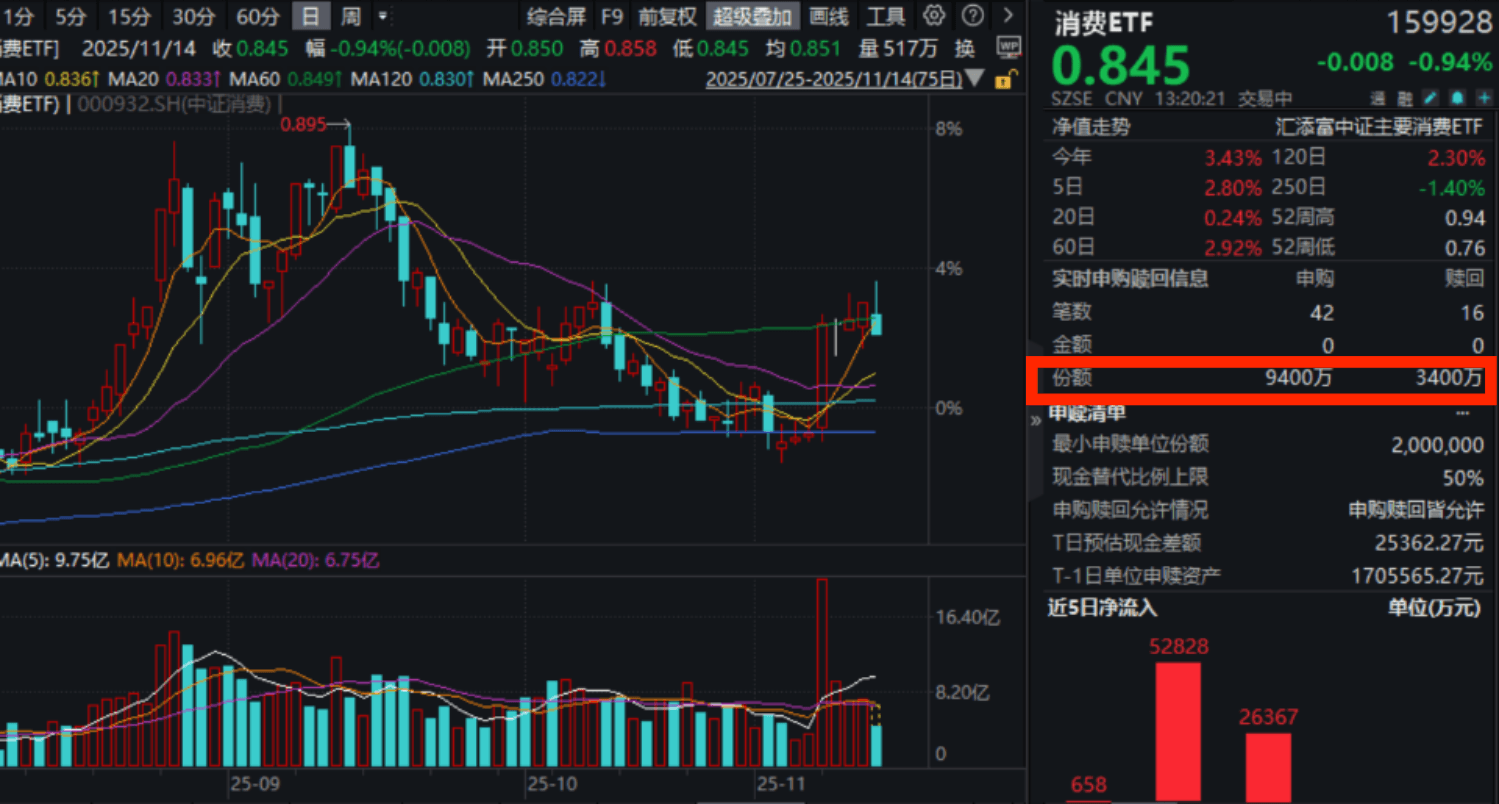The image size is (1499, 804).
Task: Click the help question mark icon
Action: click(x=971, y=16)
